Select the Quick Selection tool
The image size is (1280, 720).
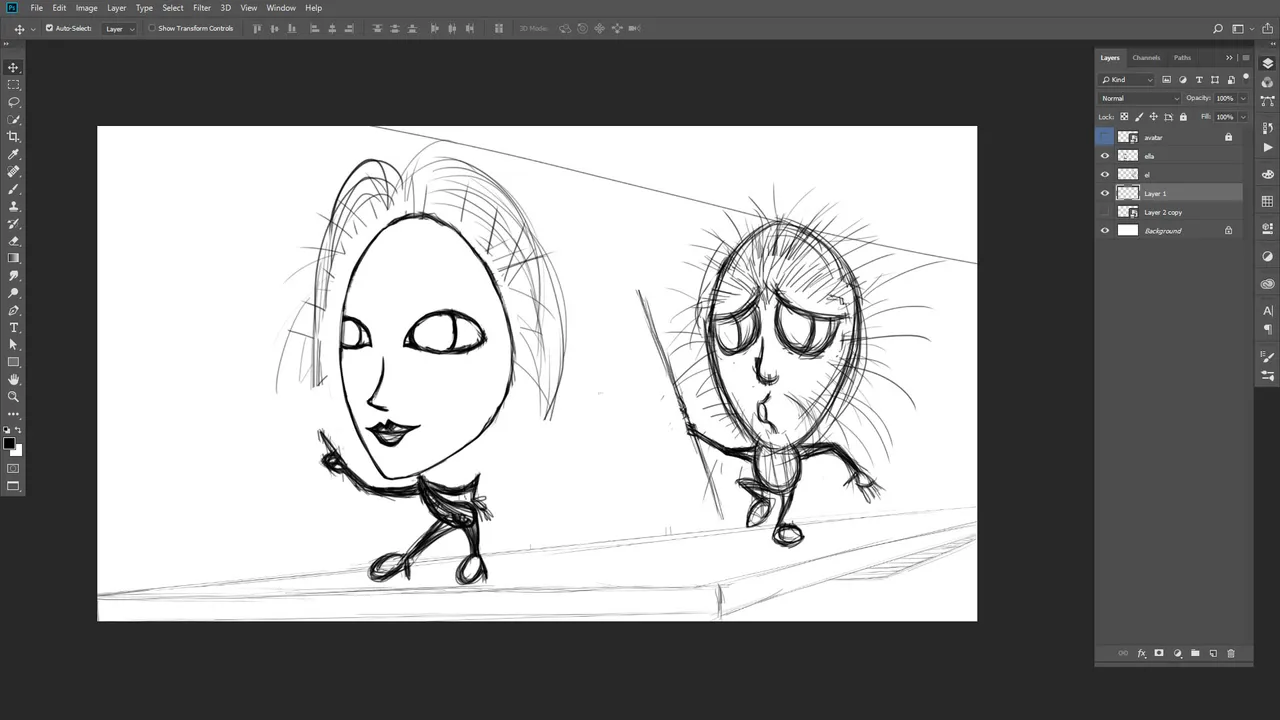pyautogui.click(x=13, y=119)
